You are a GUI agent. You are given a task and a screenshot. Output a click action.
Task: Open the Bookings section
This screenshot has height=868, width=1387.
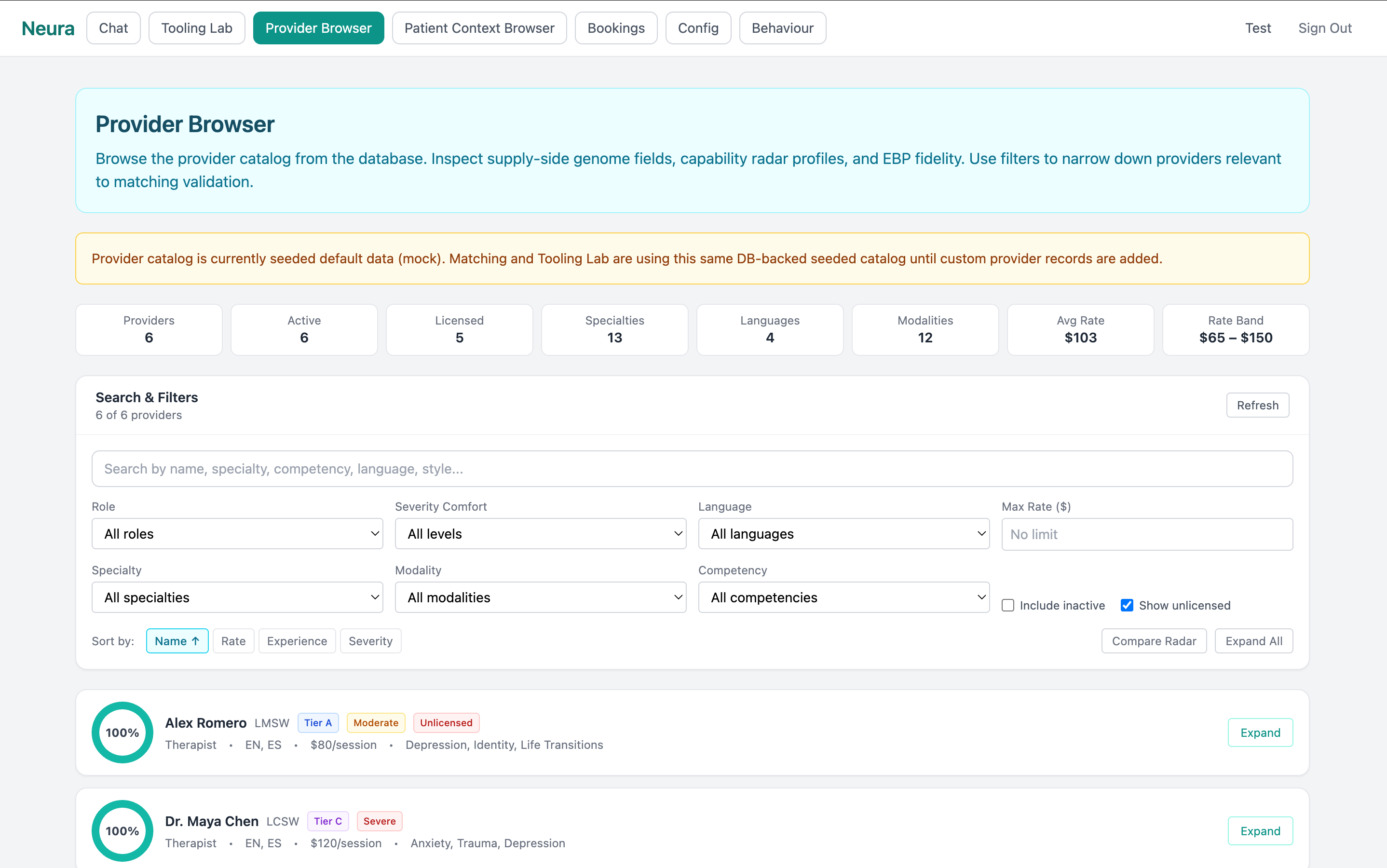(x=615, y=27)
